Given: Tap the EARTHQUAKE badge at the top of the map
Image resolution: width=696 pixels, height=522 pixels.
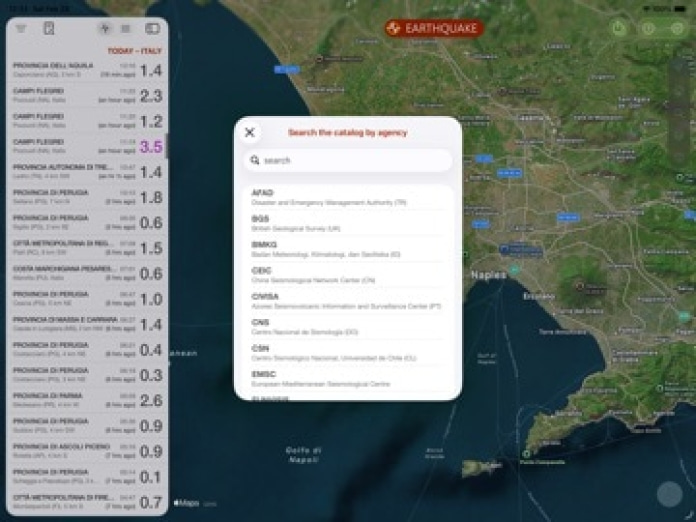Looking at the screenshot, I should [434, 29].
